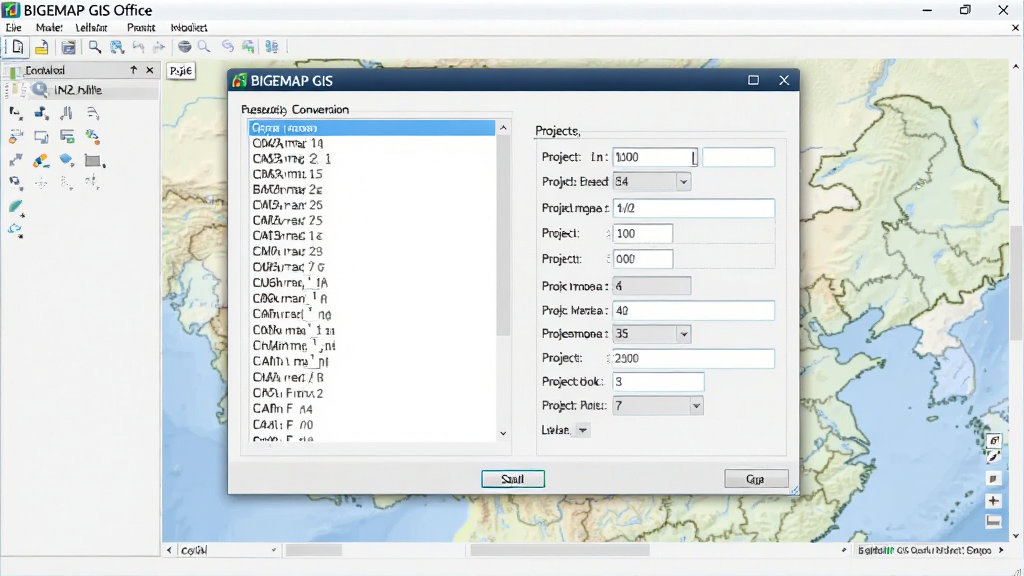
Task: Click the magnifier globe icon in side panel
Action: (x=40, y=89)
